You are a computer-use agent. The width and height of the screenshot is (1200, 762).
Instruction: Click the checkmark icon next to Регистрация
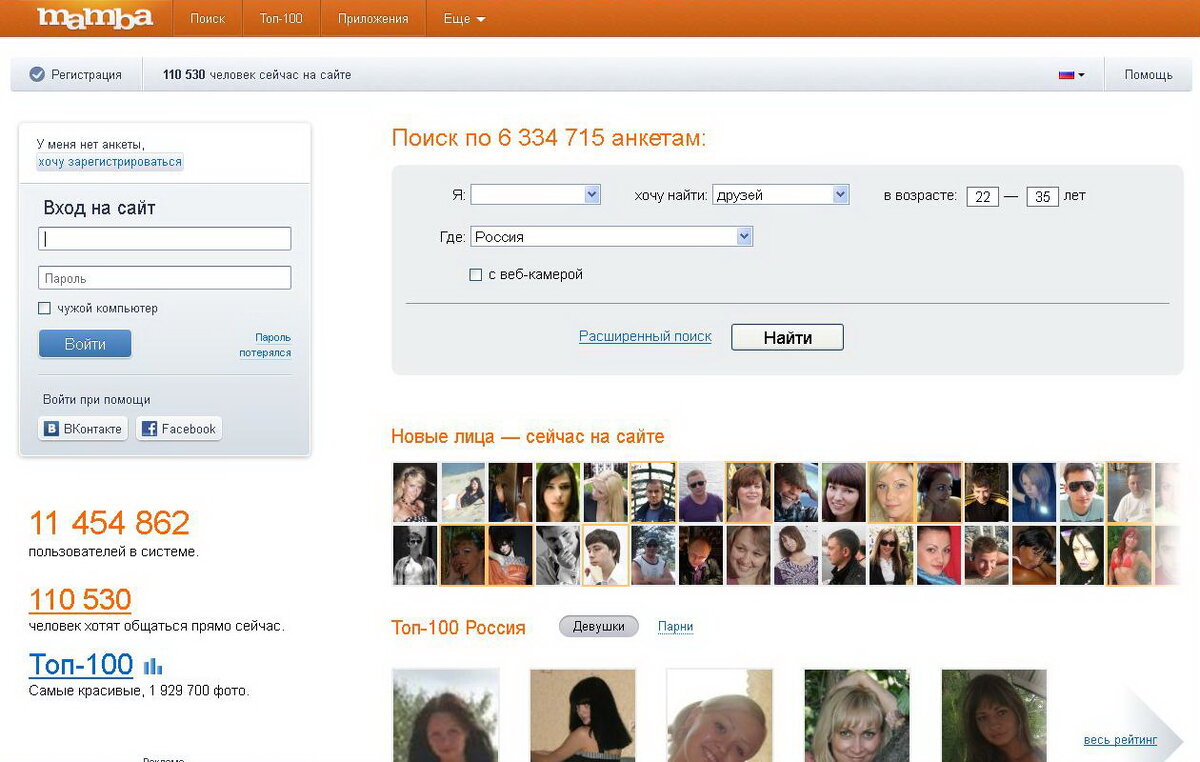pos(38,73)
